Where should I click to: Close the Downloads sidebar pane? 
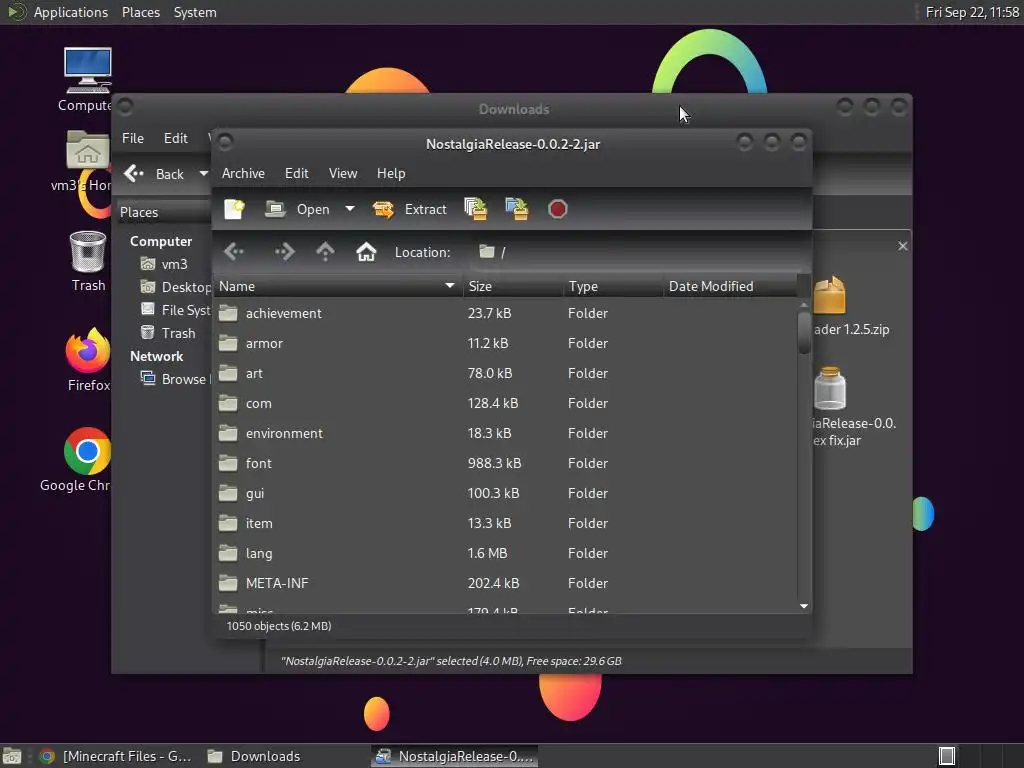coord(903,246)
